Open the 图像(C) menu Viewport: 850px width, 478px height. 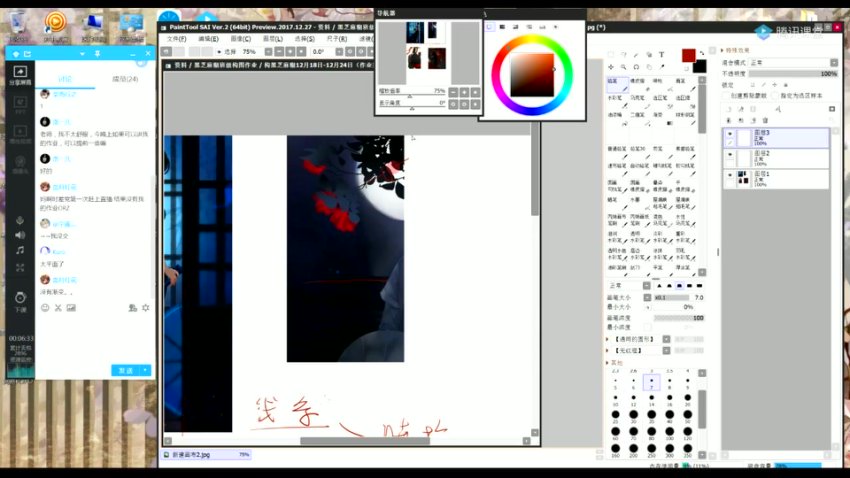coord(241,39)
